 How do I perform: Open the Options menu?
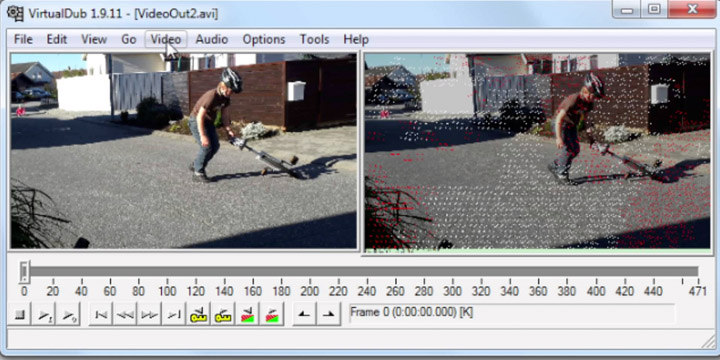[264, 39]
